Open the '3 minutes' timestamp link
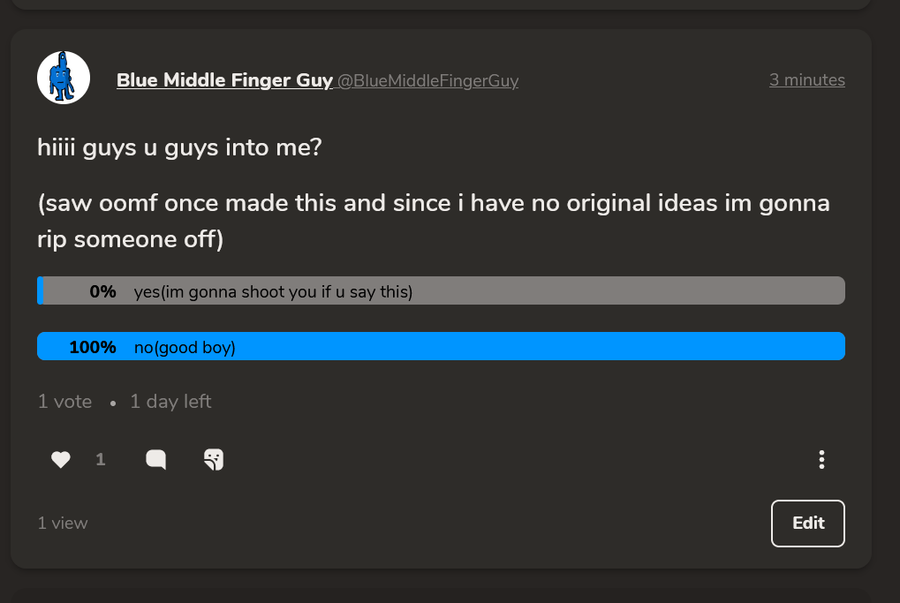Screen dimensions: 900x603 [806, 80]
